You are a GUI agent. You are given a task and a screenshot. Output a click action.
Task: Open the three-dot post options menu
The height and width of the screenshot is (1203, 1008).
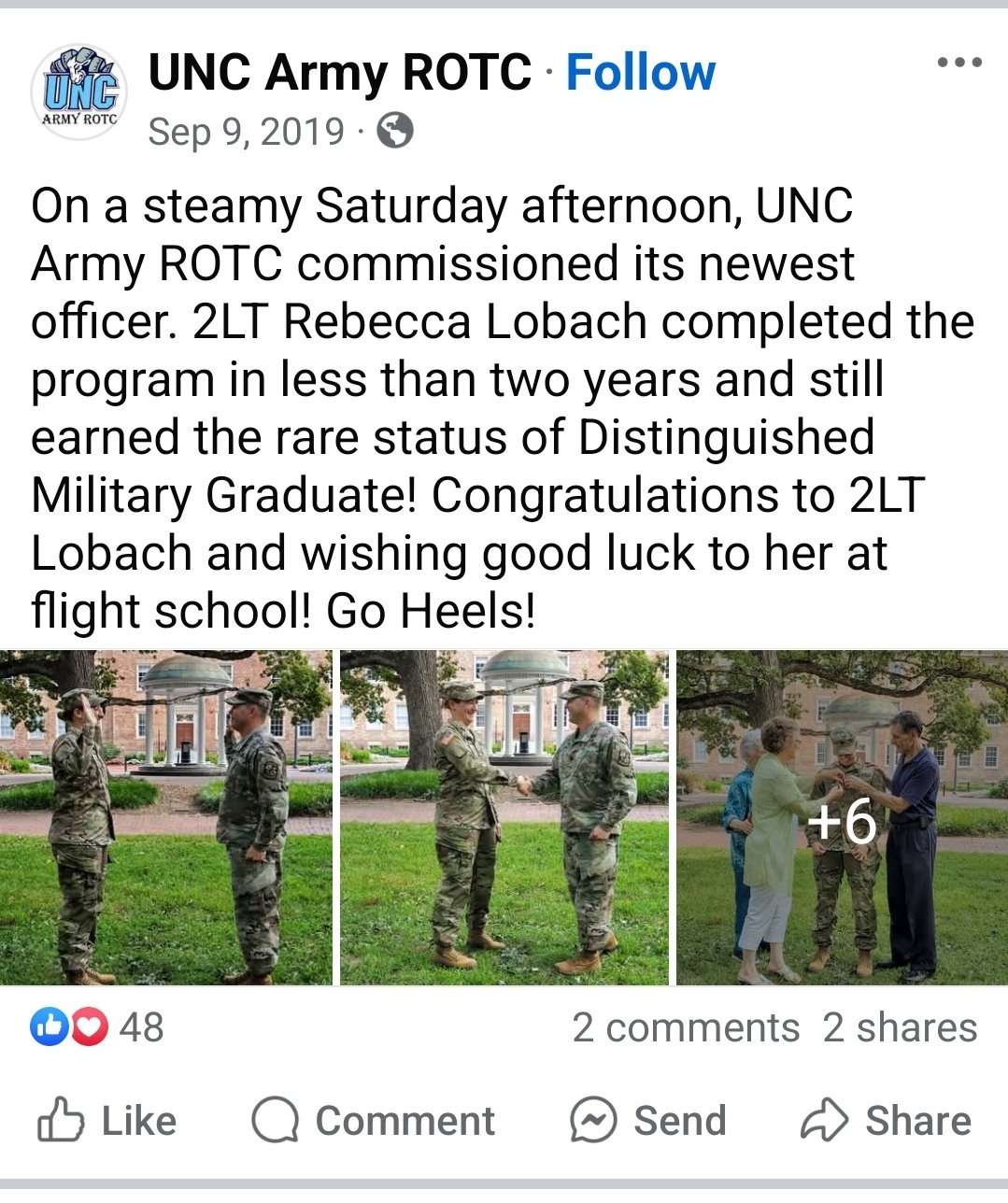959,64
